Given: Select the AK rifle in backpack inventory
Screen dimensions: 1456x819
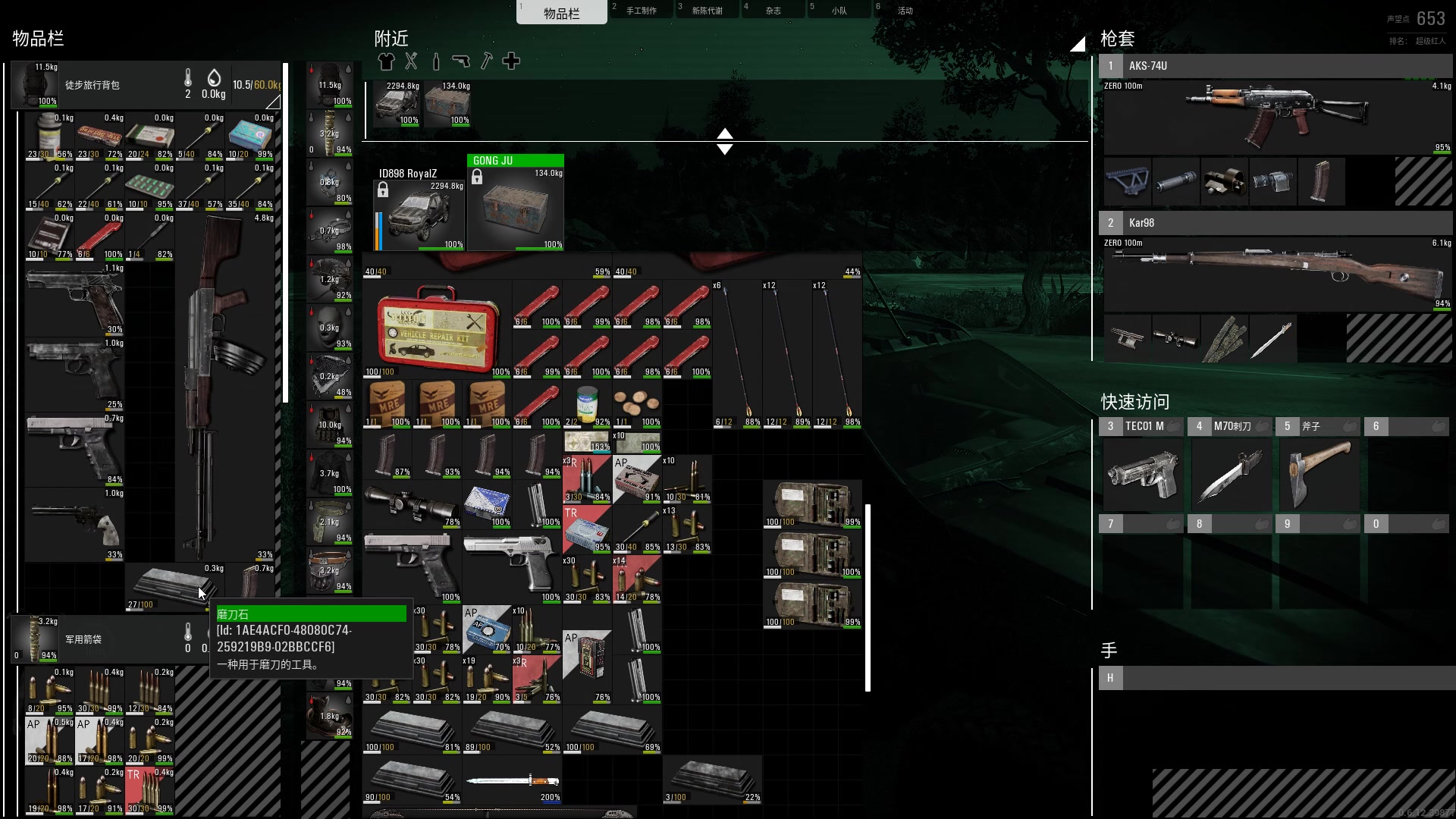Looking at the screenshot, I should 225,387.
